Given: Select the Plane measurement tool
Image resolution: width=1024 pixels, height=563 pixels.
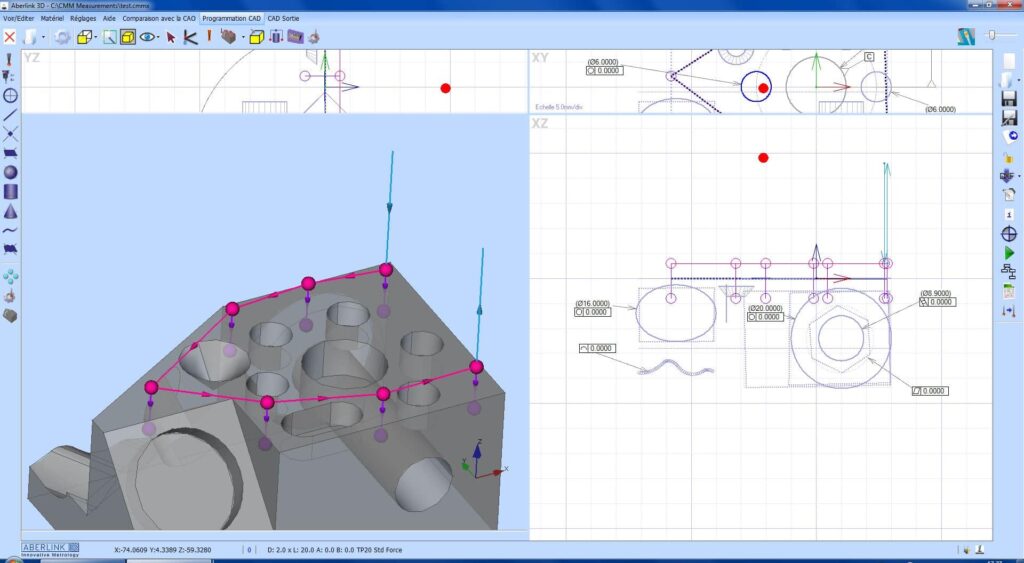Looking at the screenshot, I should tap(10, 153).
